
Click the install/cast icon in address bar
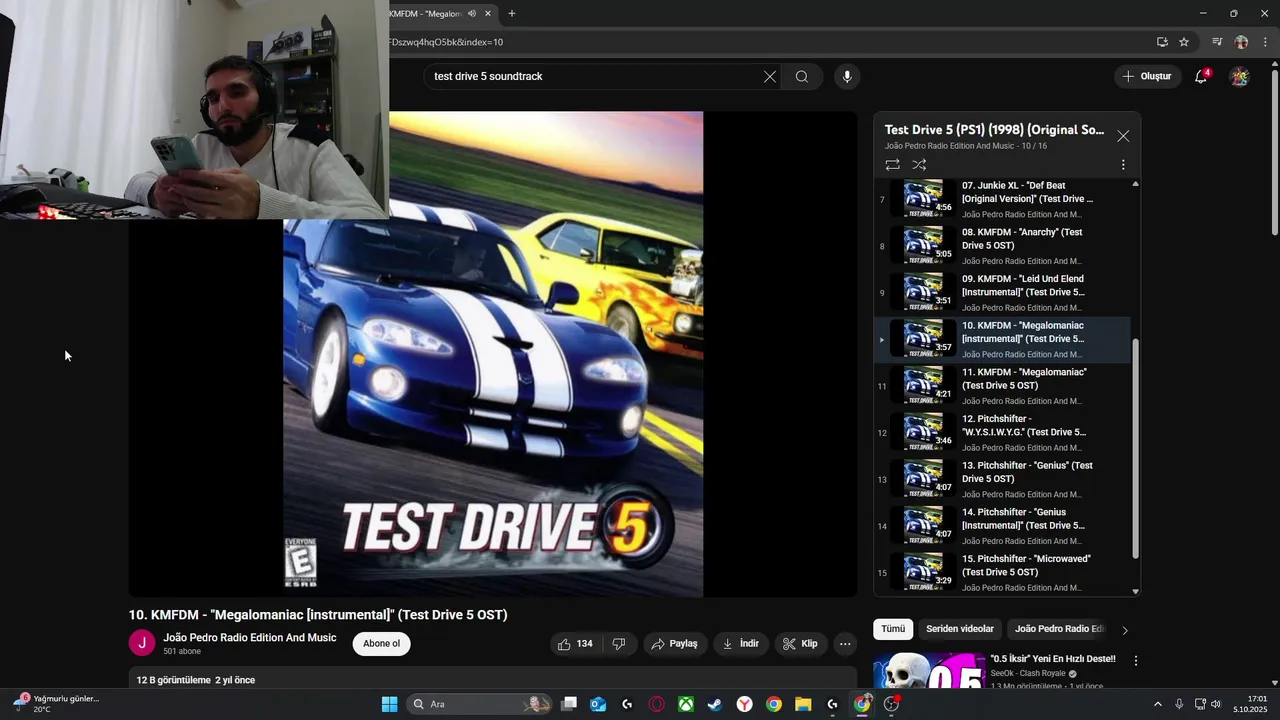(1162, 42)
